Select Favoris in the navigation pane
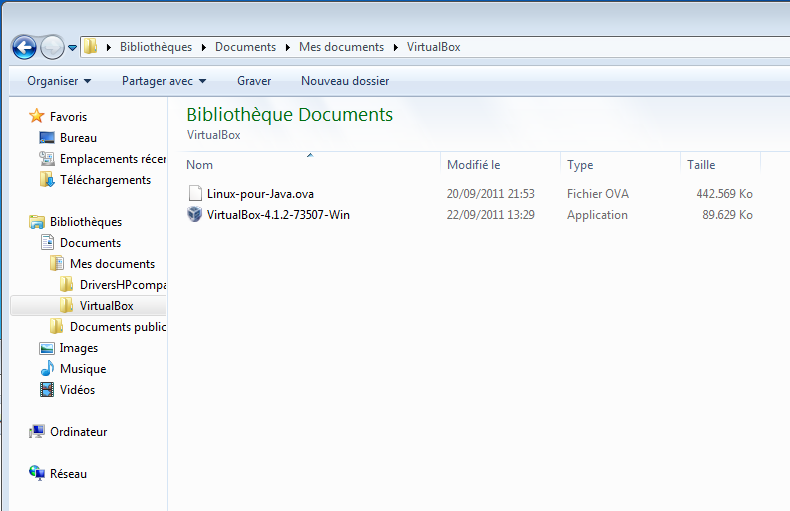Image resolution: width=790 pixels, height=511 pixels. coord(68,117)
